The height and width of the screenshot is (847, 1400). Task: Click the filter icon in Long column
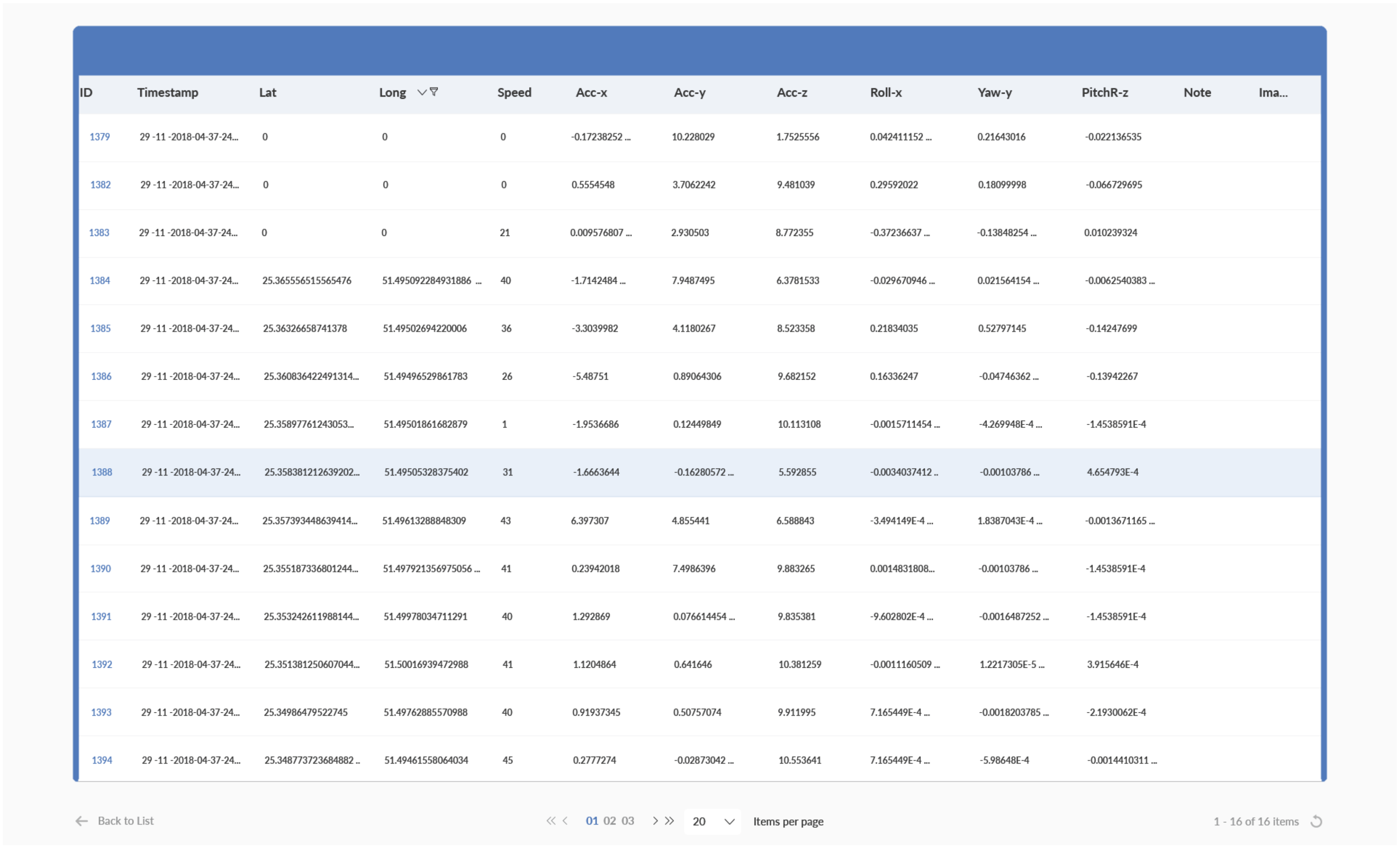(434, 92)
